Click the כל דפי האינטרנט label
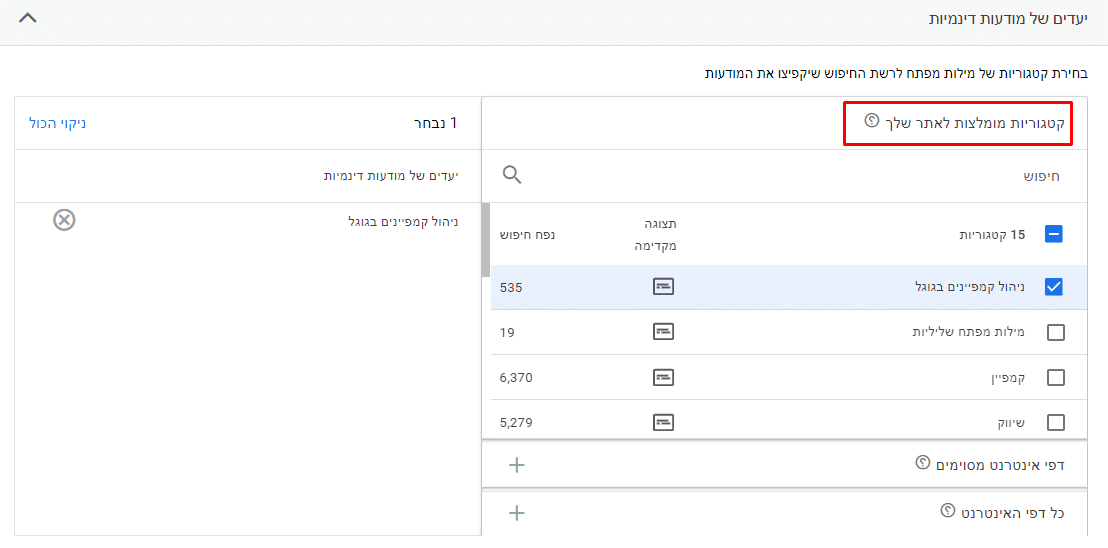Image resolution: width=1108 pixels, height=548 pixels. (x=1013, y=512)
